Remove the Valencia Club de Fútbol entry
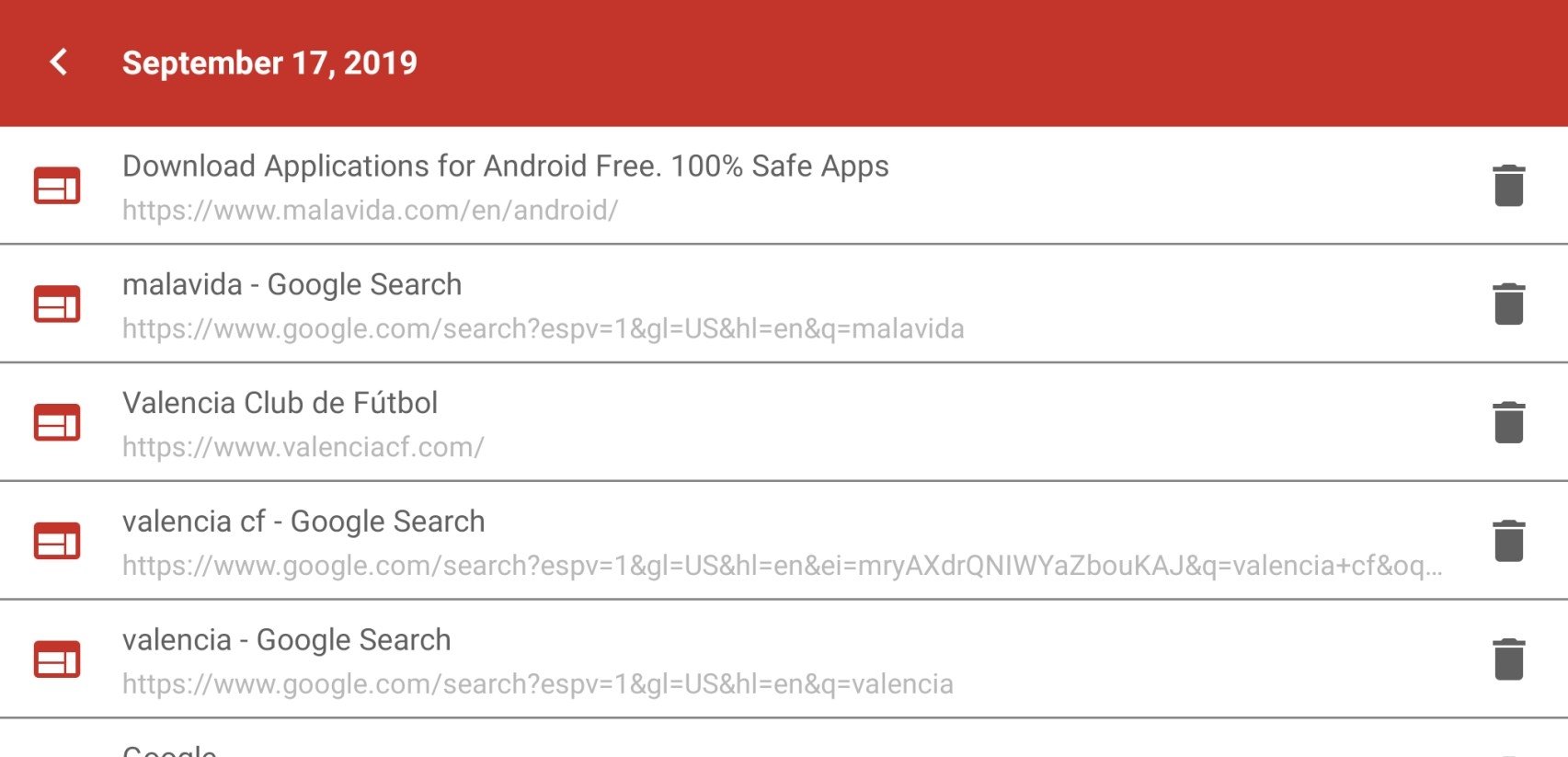Image resolution: width=1568 pixels, height=757 pixels. [1508, 422]
